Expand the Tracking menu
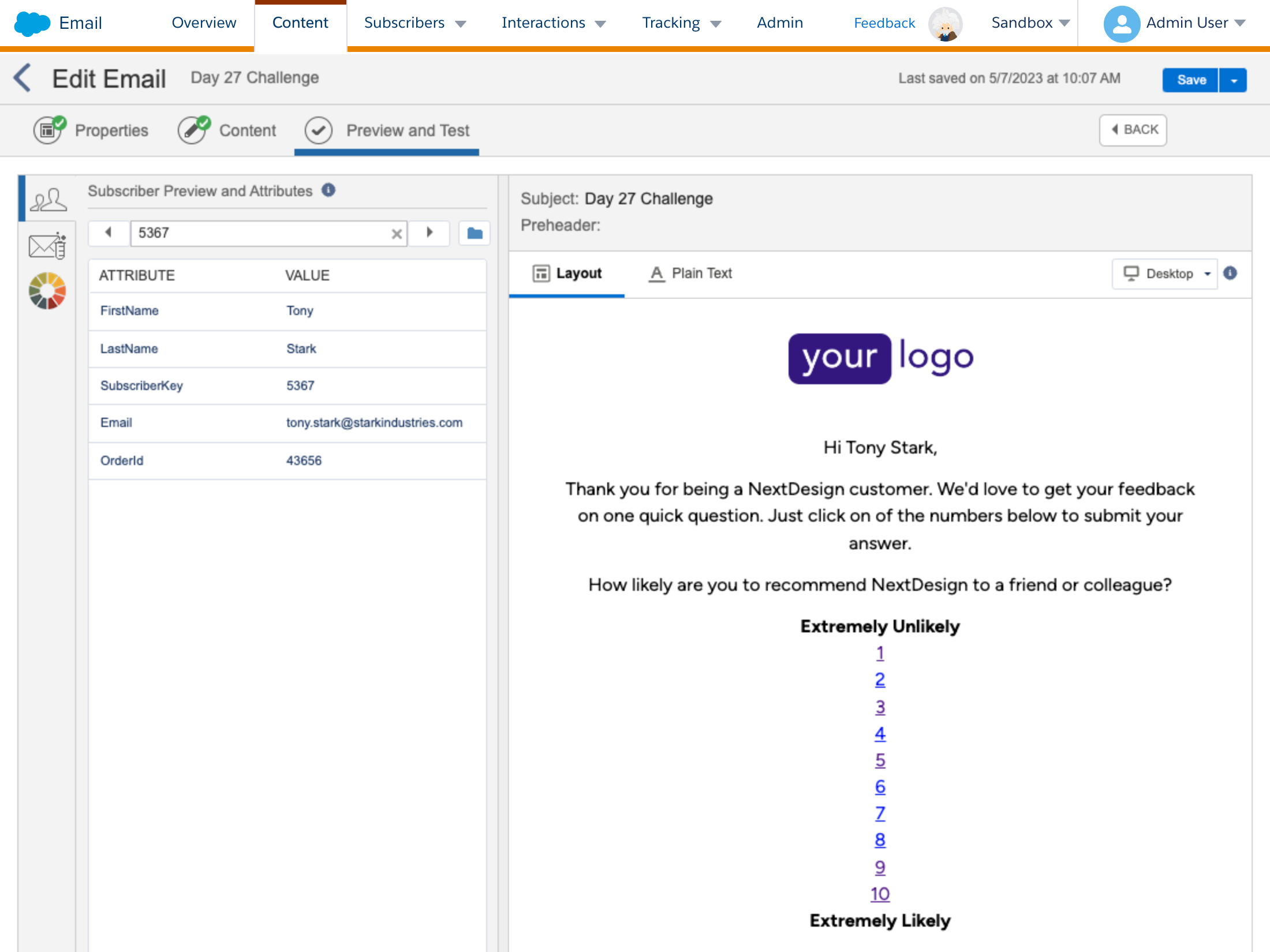This screenshot has width=1270, height=952. [681, 23]
